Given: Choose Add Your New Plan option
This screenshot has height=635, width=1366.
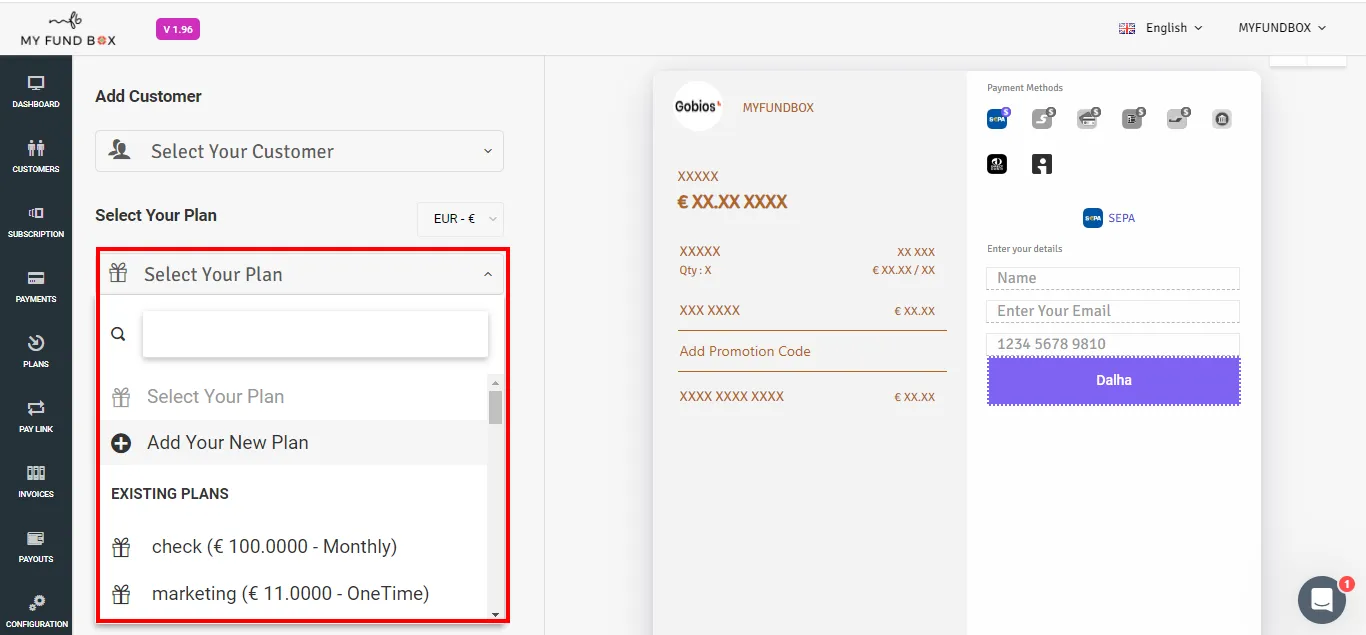Looking at the screenshot, I should tap(293, 442).
